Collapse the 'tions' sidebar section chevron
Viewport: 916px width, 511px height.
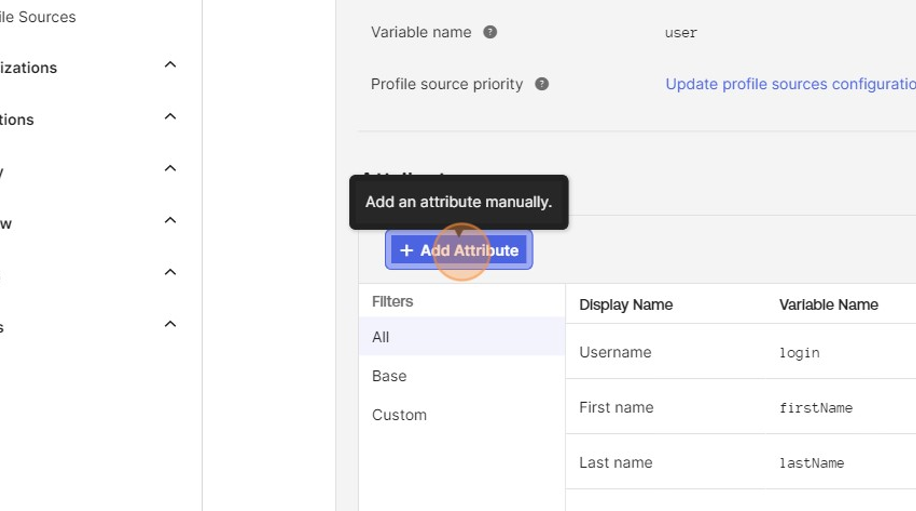170,116
